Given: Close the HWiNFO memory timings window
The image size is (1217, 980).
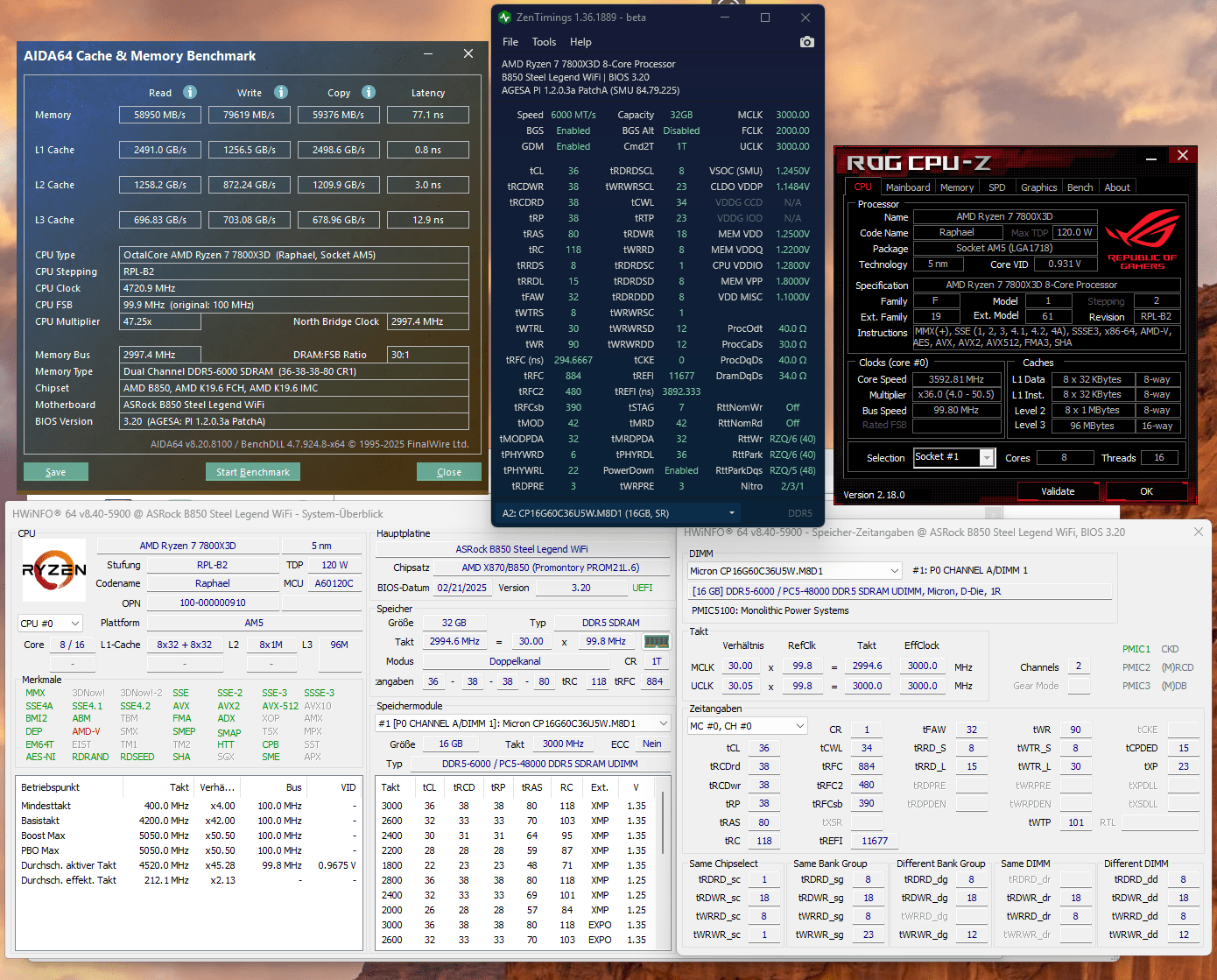Looking at the screenshot, I should [1198, 532].
